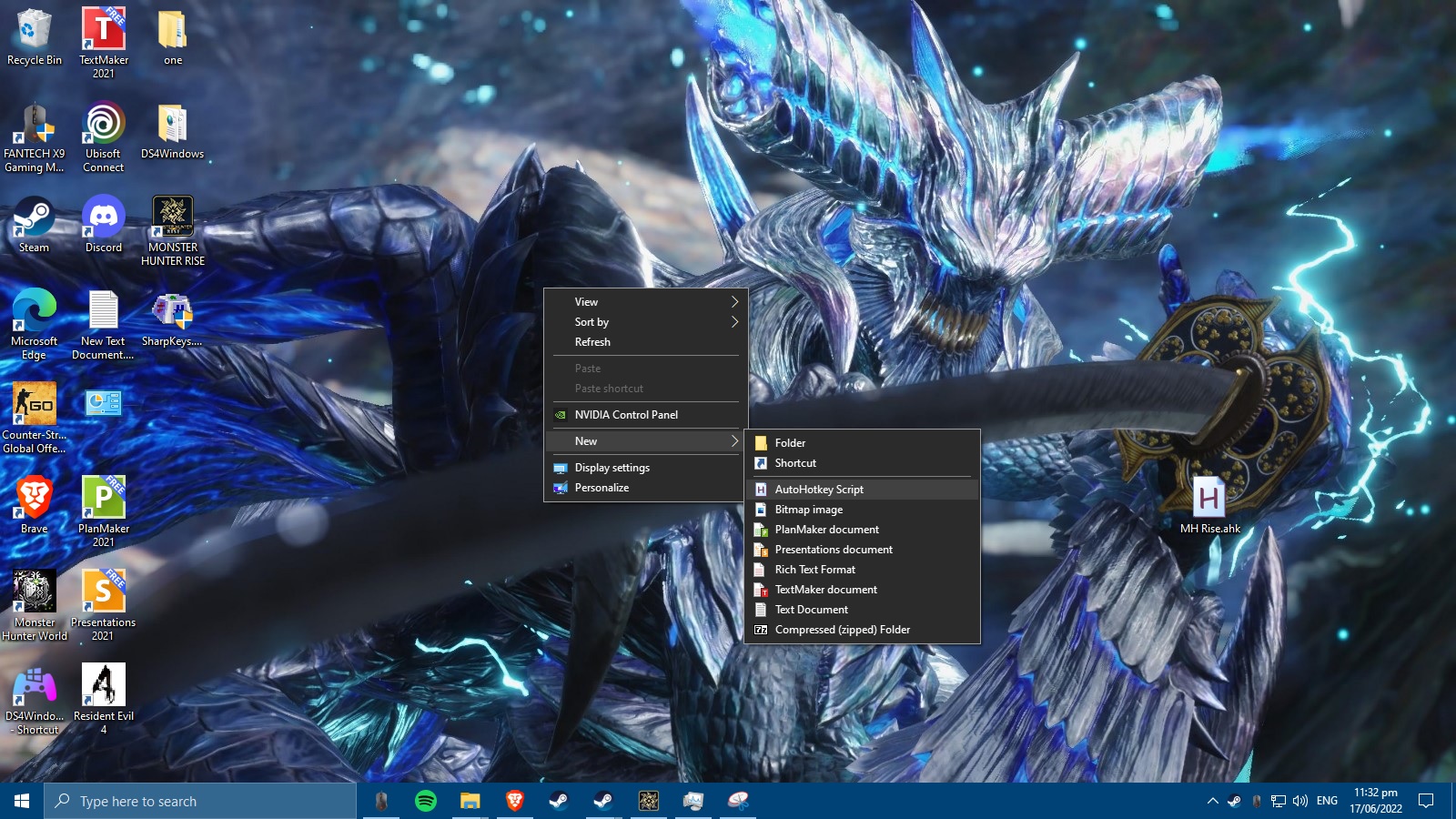This screenshot has height=819, width=1456.
Task: Show hidden system tray icons
Action: (x=1212, y=801)
